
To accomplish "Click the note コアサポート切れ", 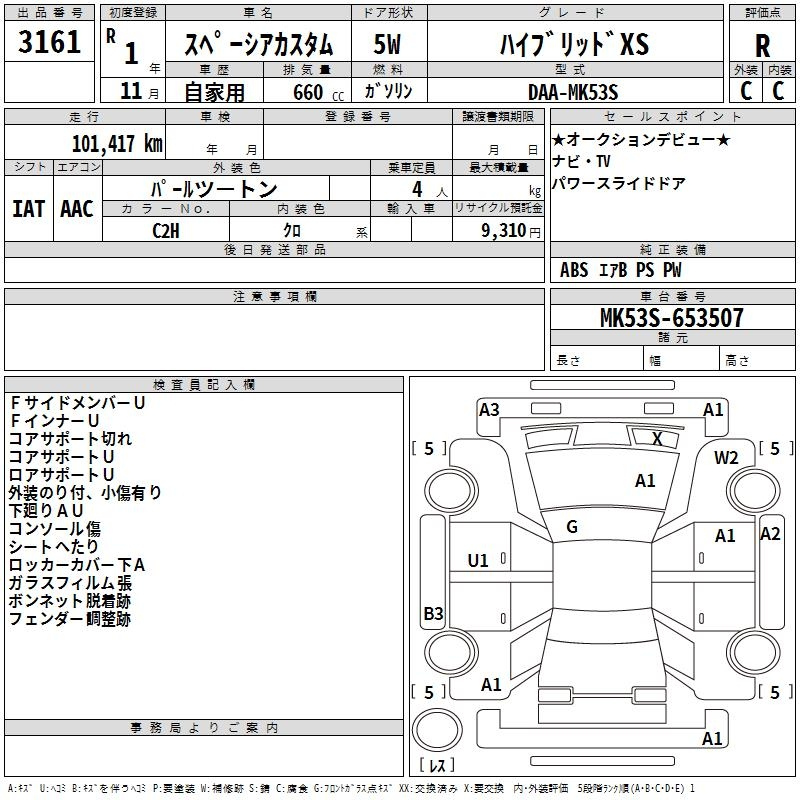I will [x=70, y=438].
